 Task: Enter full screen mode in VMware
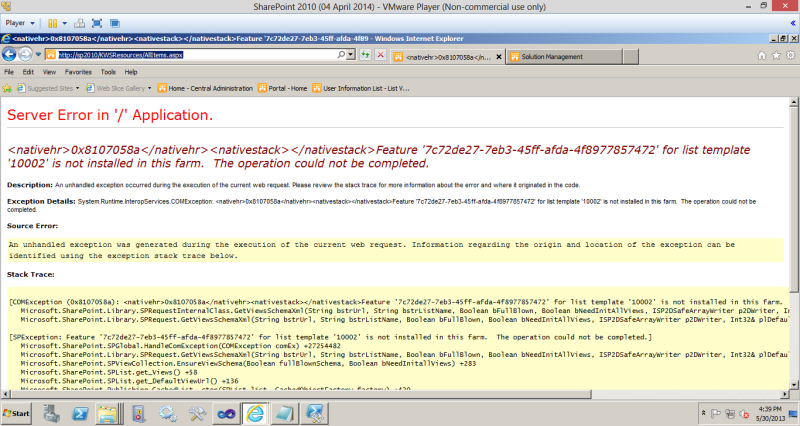click(97, 23)
